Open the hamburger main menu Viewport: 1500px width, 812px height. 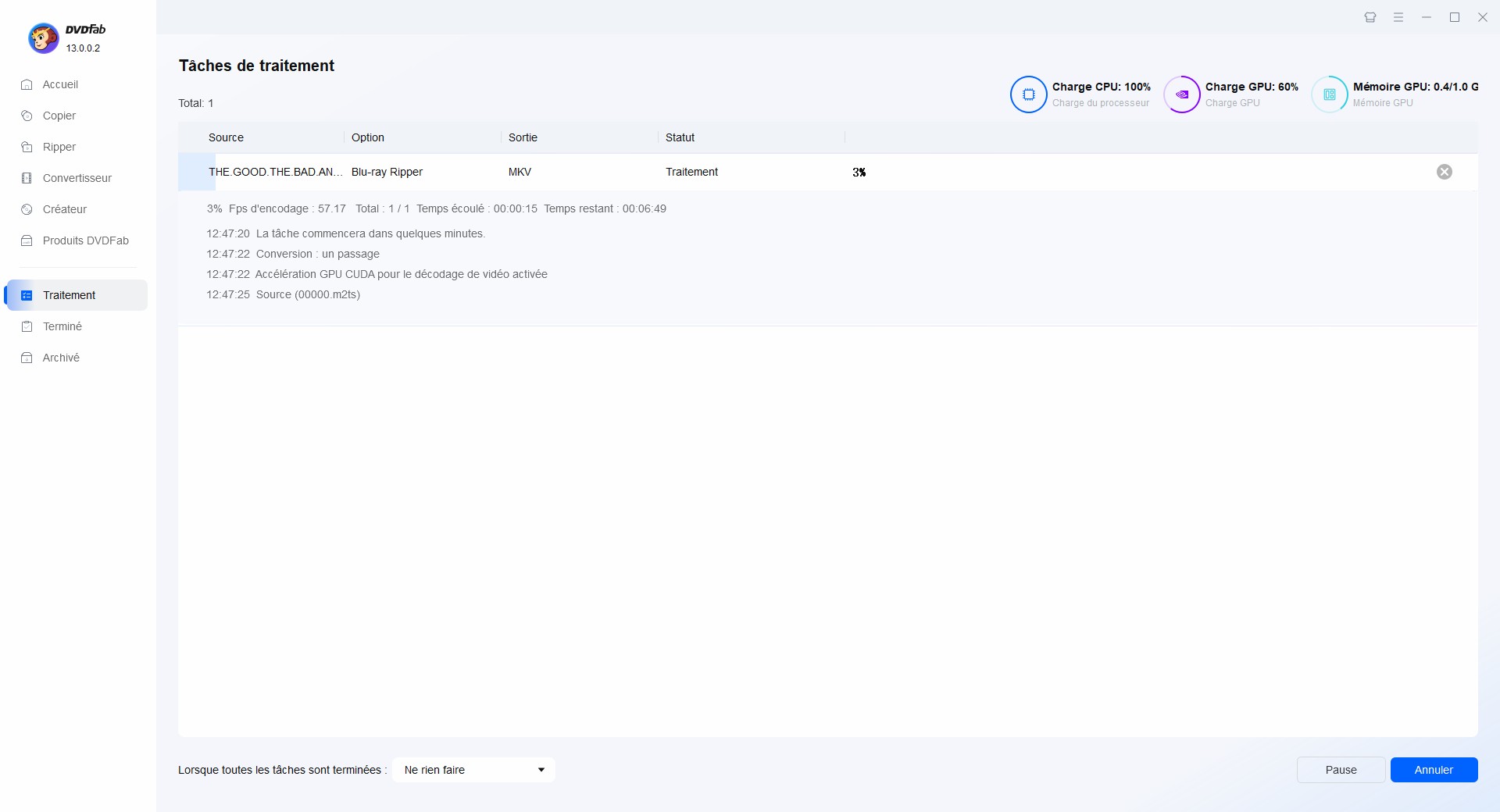pyautogui.click(x=1398, y=17)
